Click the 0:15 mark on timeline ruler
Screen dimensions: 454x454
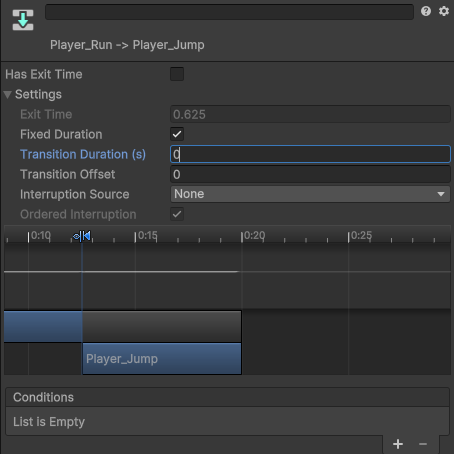[146, 236]
